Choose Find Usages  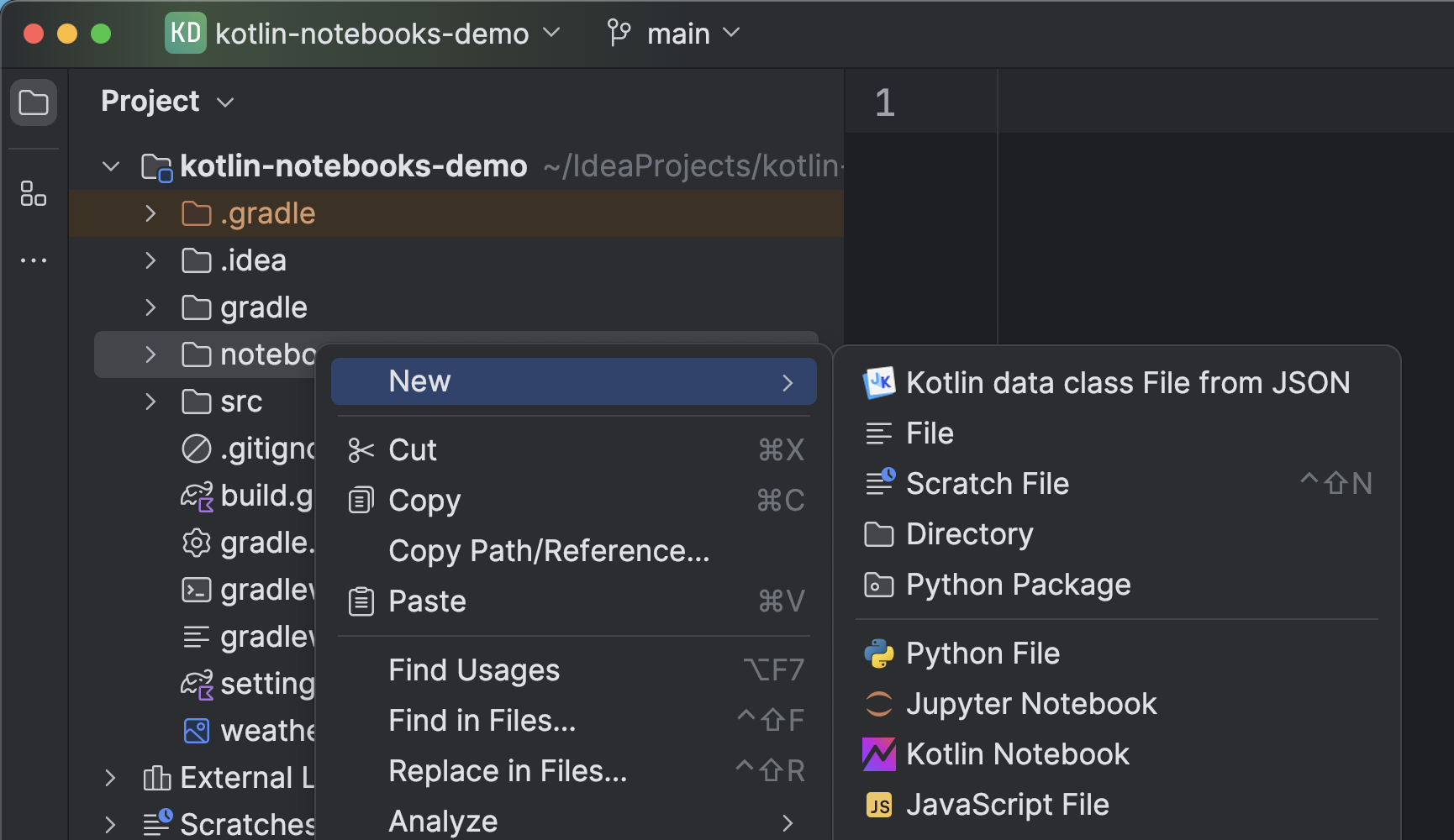pos(574,670)
